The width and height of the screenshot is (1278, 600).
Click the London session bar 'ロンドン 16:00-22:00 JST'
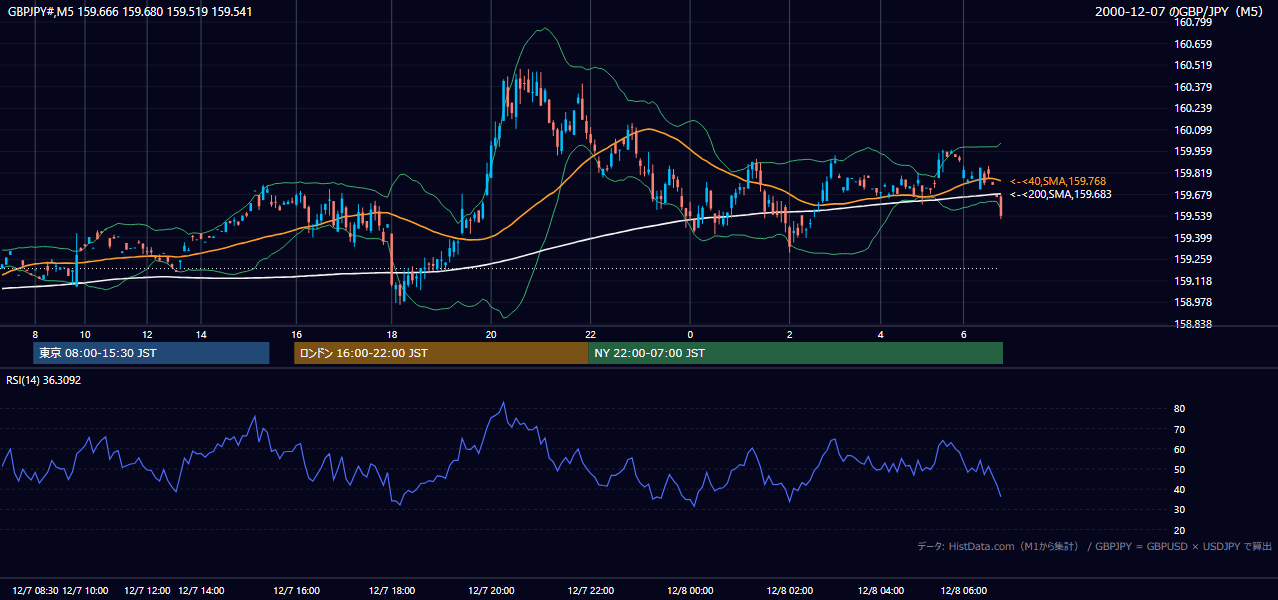441,353
